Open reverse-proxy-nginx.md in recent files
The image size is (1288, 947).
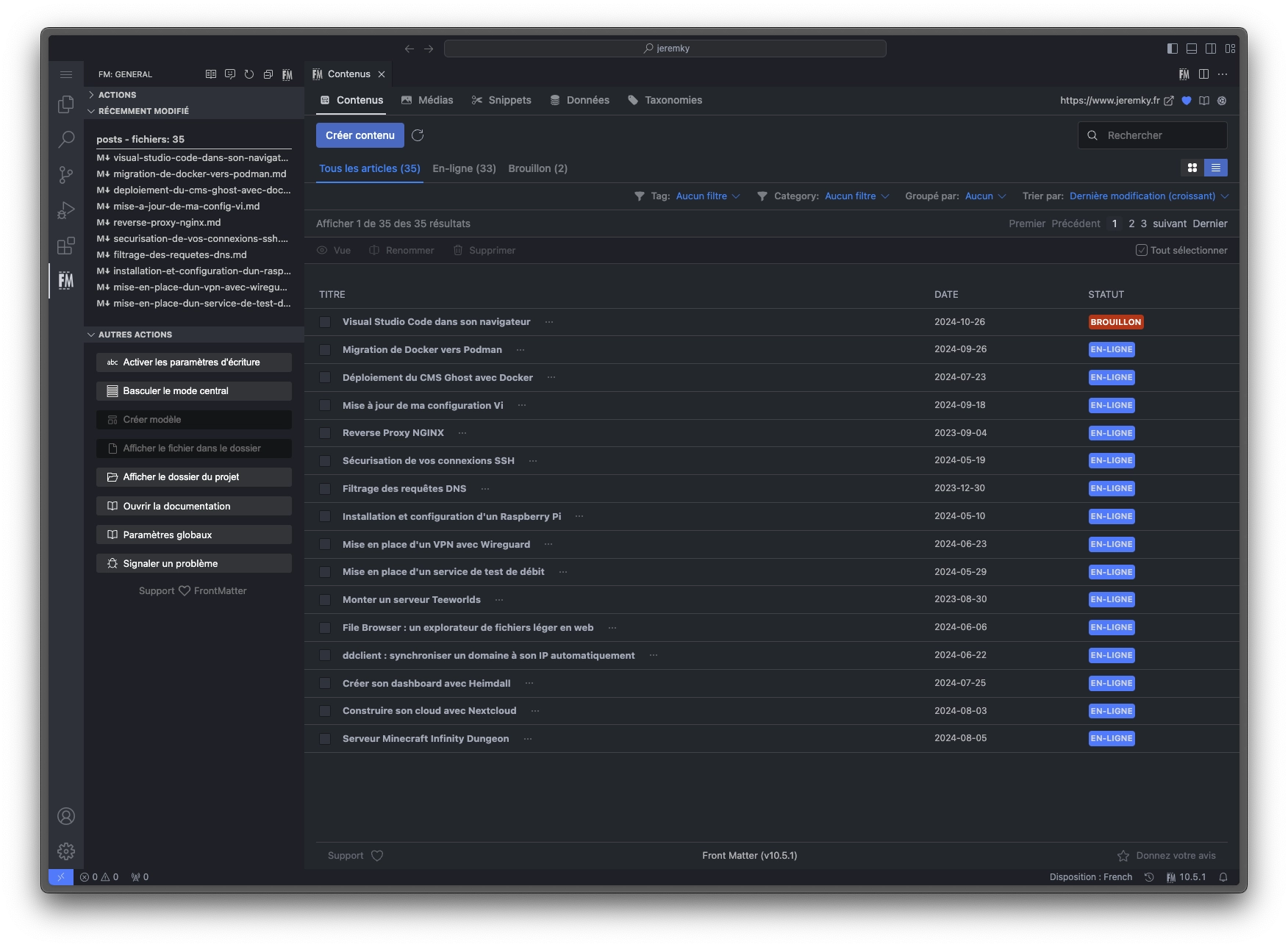pyautogui.click(x=194, y=223)
